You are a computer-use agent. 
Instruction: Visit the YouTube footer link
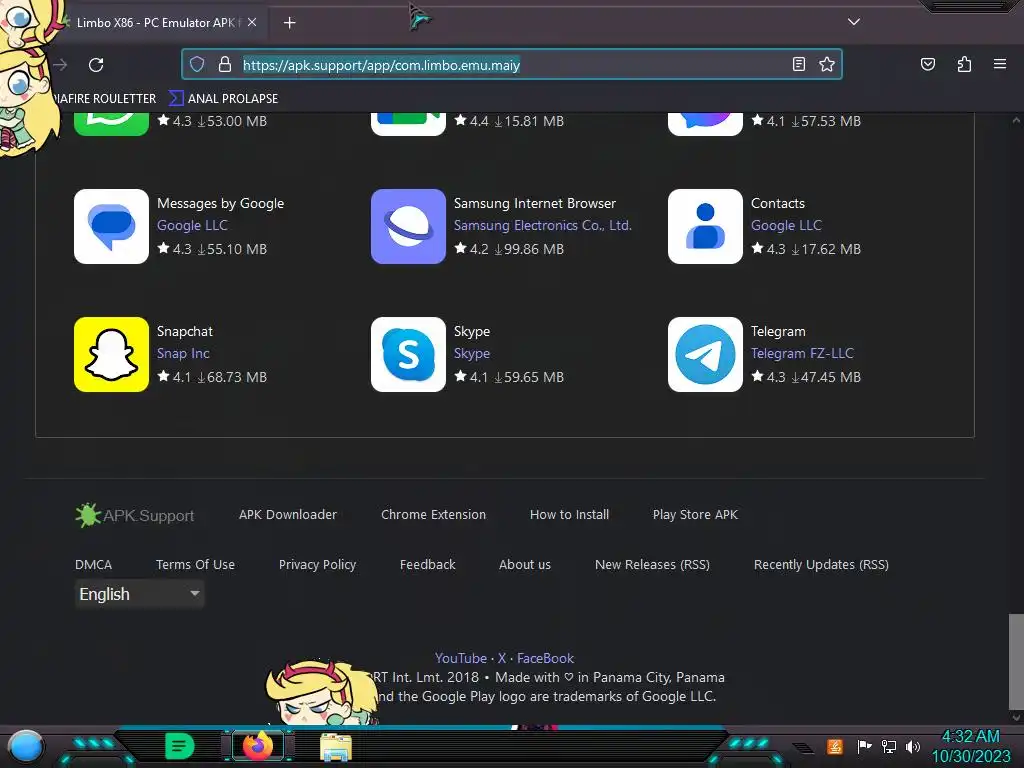point(461,658)
